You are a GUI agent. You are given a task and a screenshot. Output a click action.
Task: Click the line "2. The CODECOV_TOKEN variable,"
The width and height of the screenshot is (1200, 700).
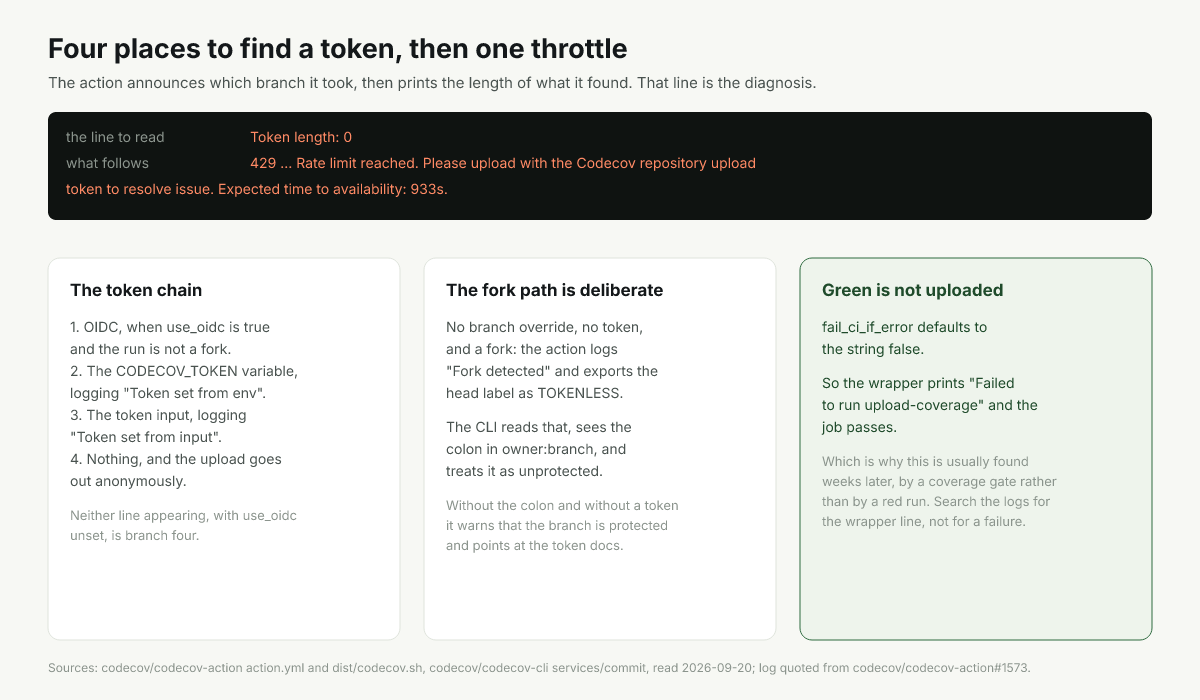(x=184, y=371)
